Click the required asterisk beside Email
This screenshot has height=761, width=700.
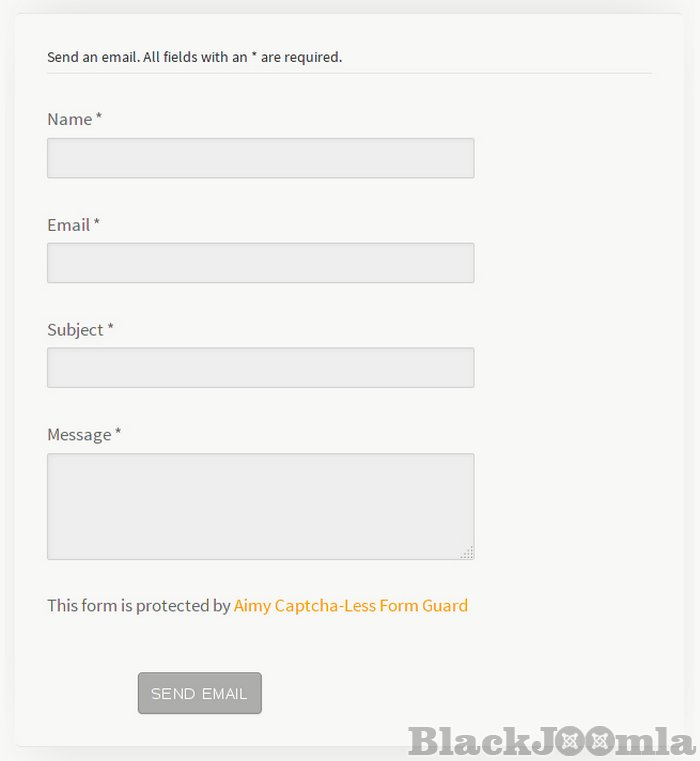pos(97,225)
